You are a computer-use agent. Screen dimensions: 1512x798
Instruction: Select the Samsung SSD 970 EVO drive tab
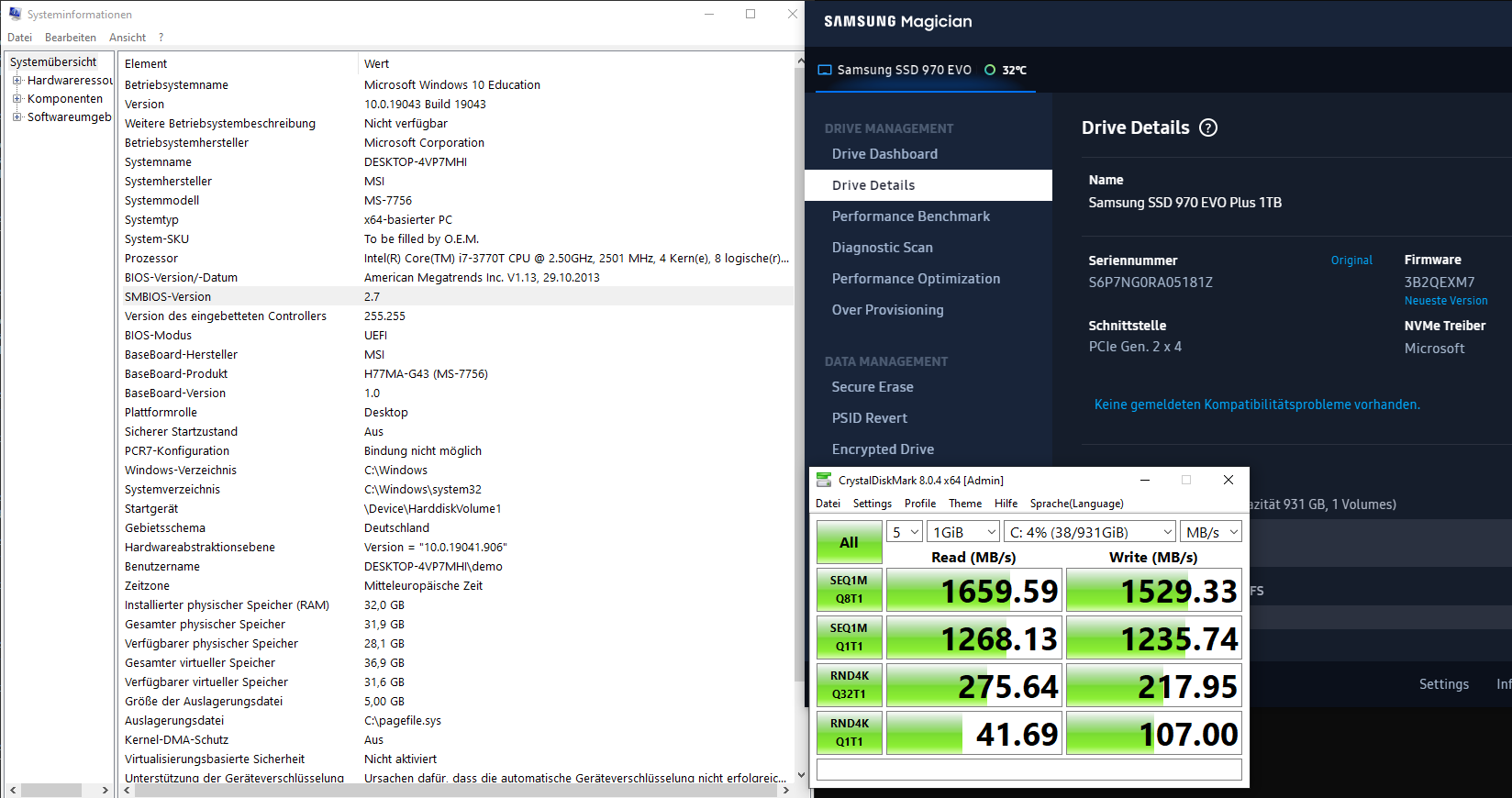(925, 70)
